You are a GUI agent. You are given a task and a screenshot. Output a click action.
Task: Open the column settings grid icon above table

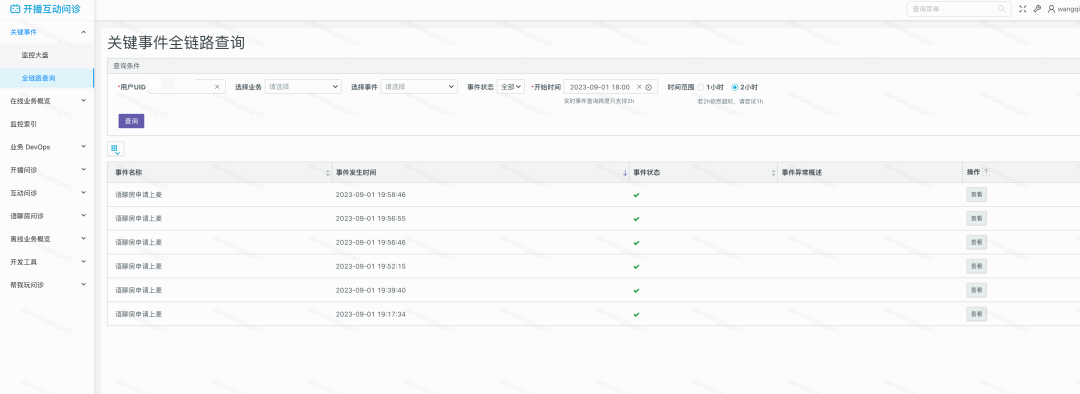click(116, 149)
